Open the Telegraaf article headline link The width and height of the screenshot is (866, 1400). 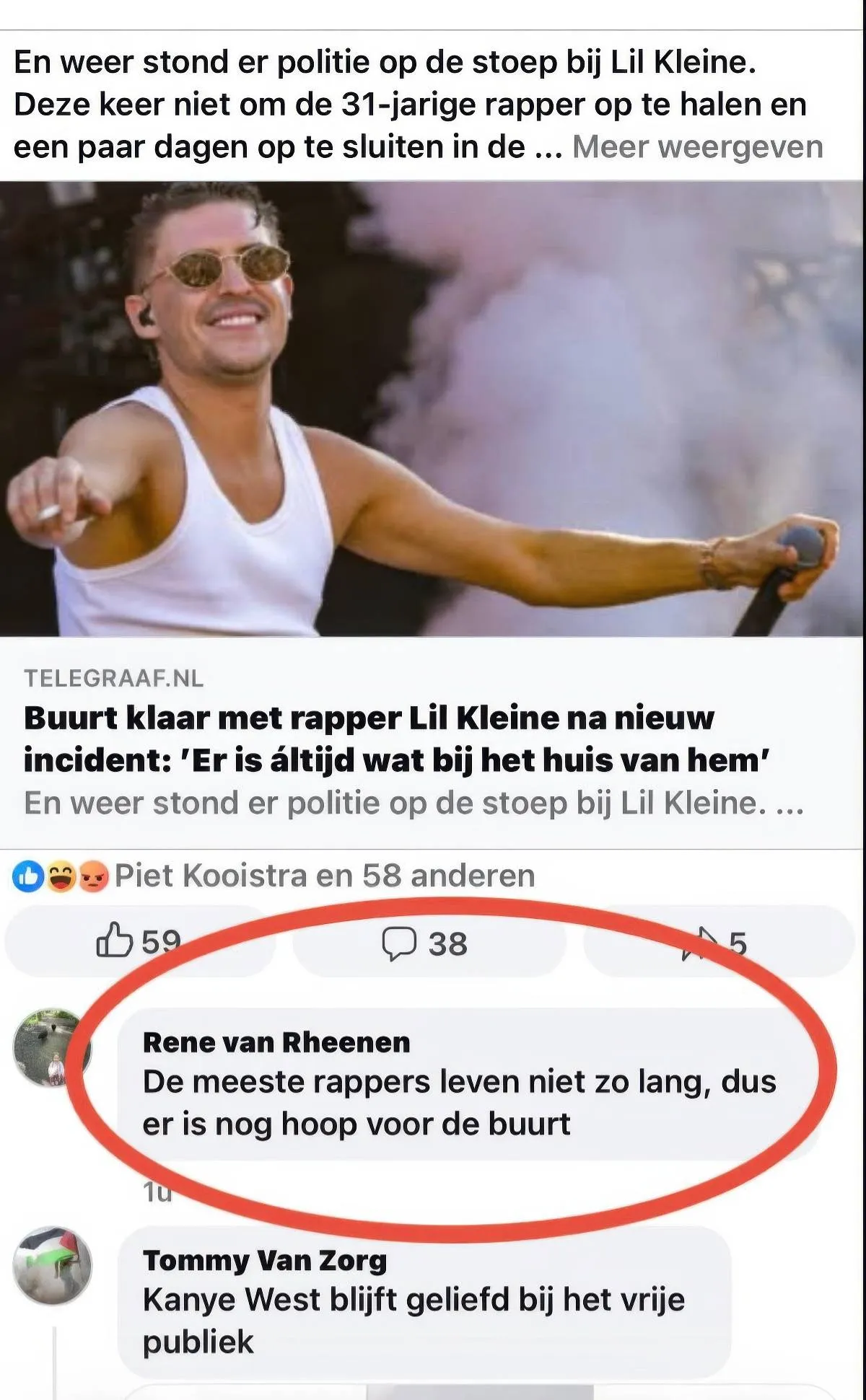(397, 739)
